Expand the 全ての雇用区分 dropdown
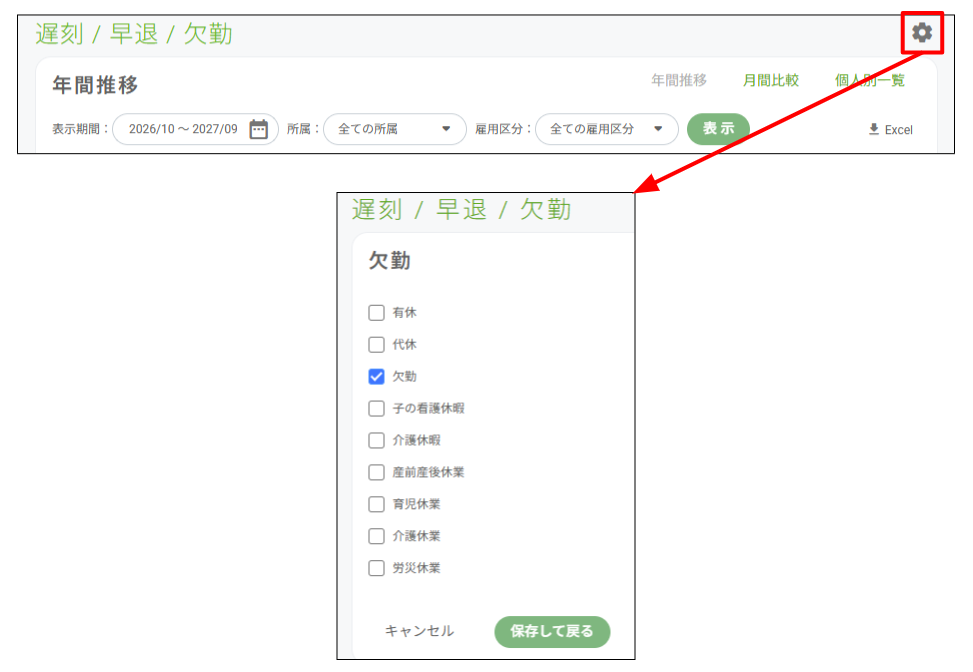The height and width of the screenshot is (672, 973). (606, 129)
